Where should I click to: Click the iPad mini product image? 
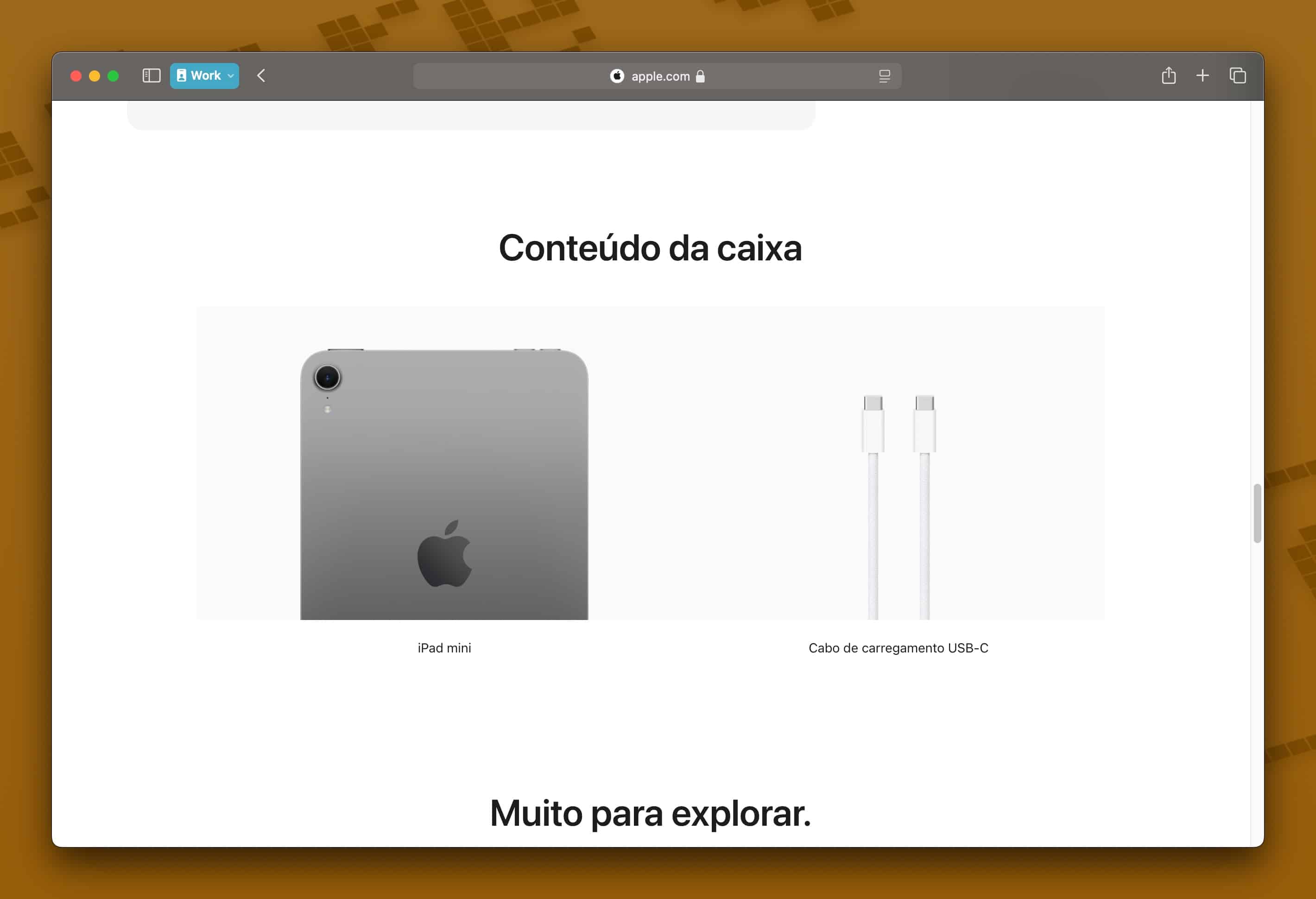[x=444, y=485]
